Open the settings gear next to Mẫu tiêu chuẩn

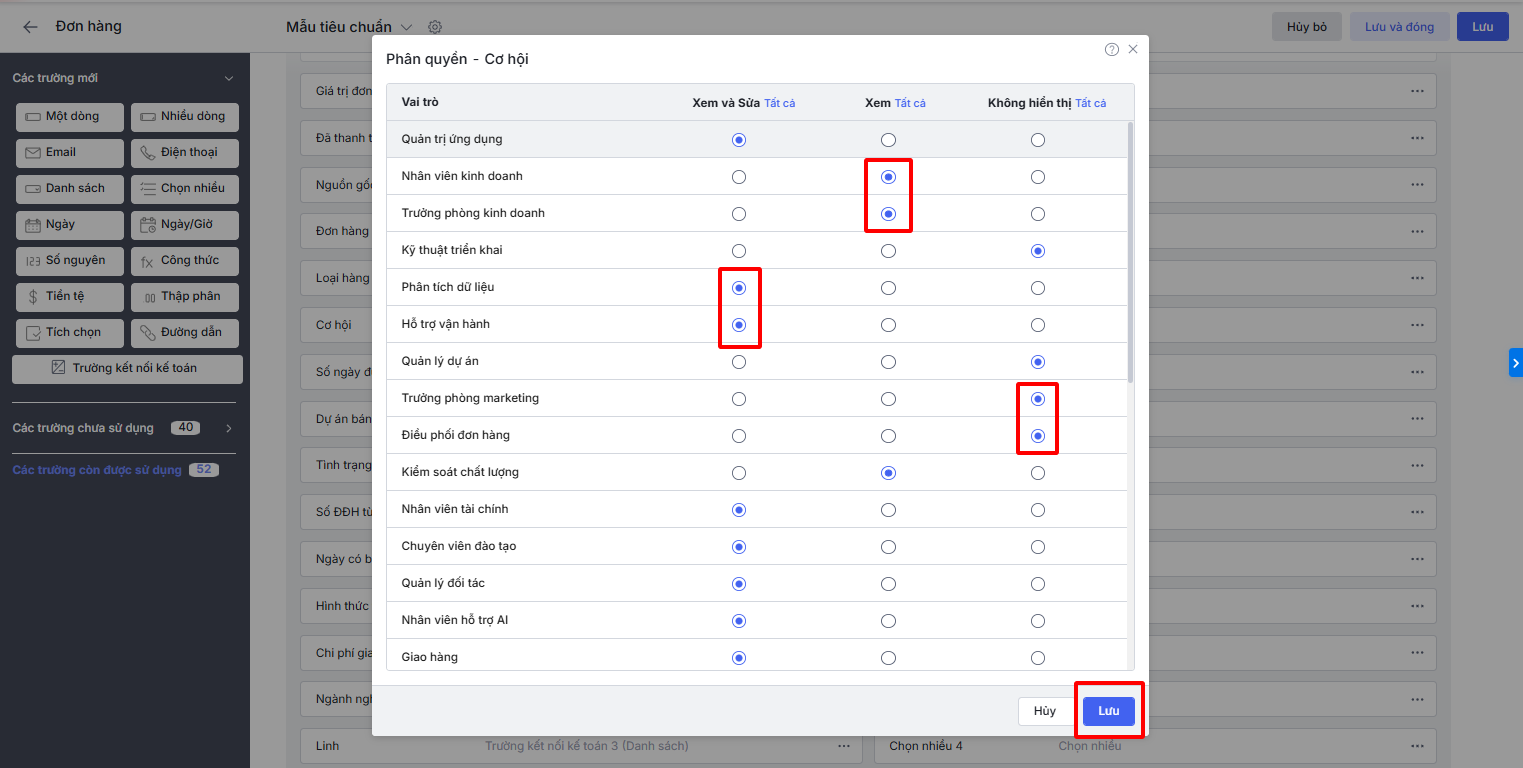434,27
